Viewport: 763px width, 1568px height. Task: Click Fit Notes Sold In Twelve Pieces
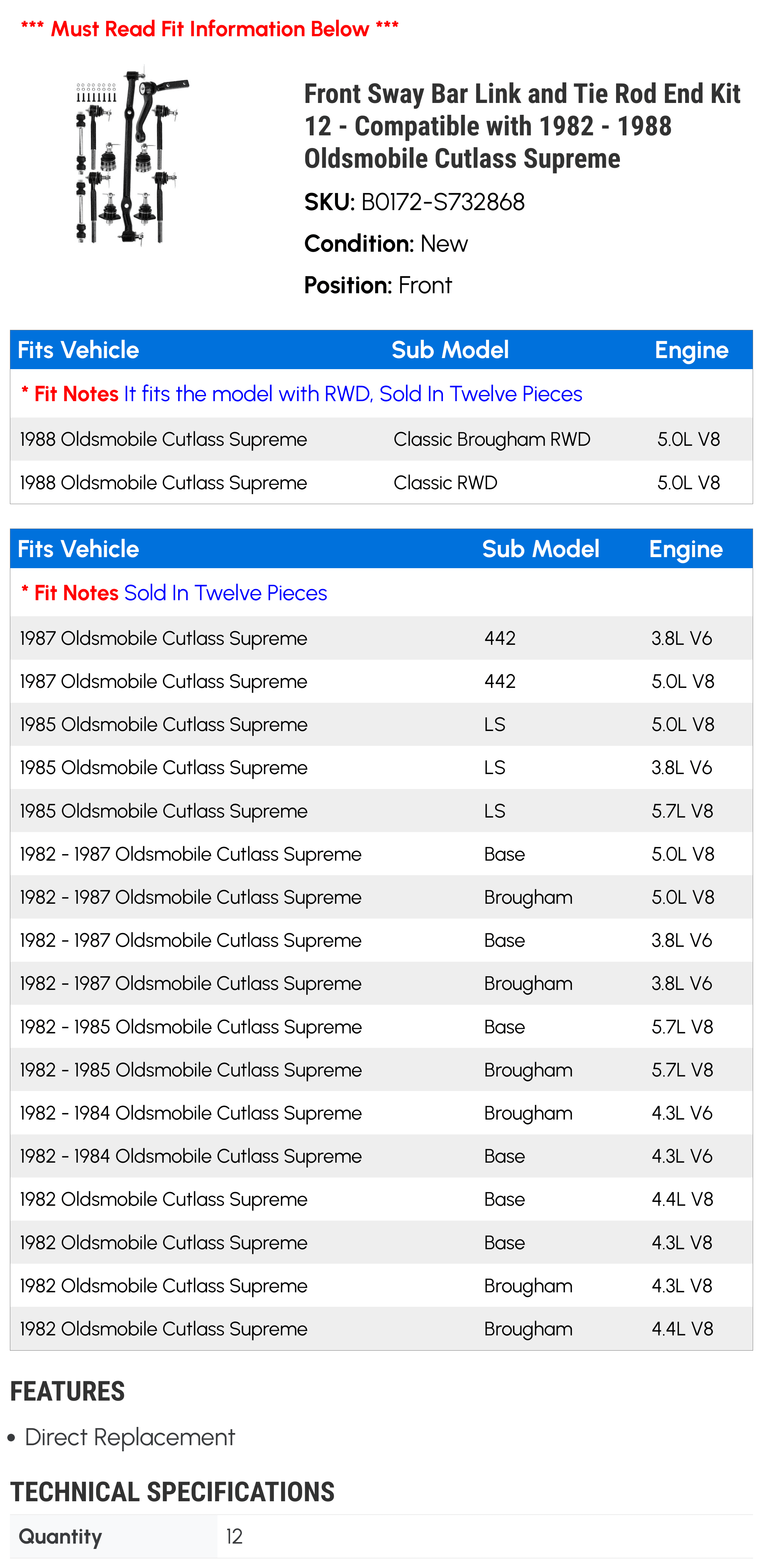[x=174, y=593]
